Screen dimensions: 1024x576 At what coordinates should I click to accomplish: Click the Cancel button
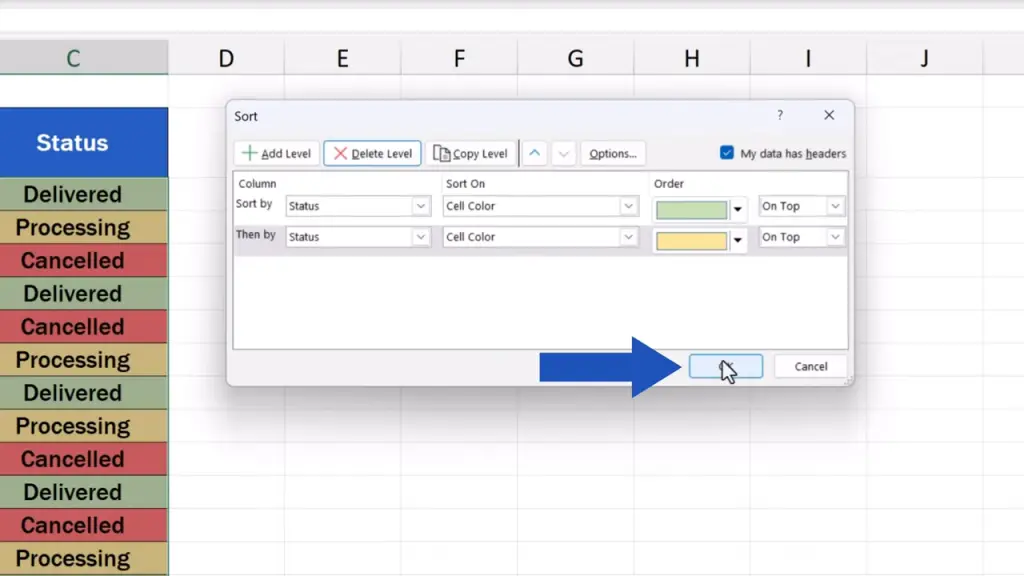point(810,367)
